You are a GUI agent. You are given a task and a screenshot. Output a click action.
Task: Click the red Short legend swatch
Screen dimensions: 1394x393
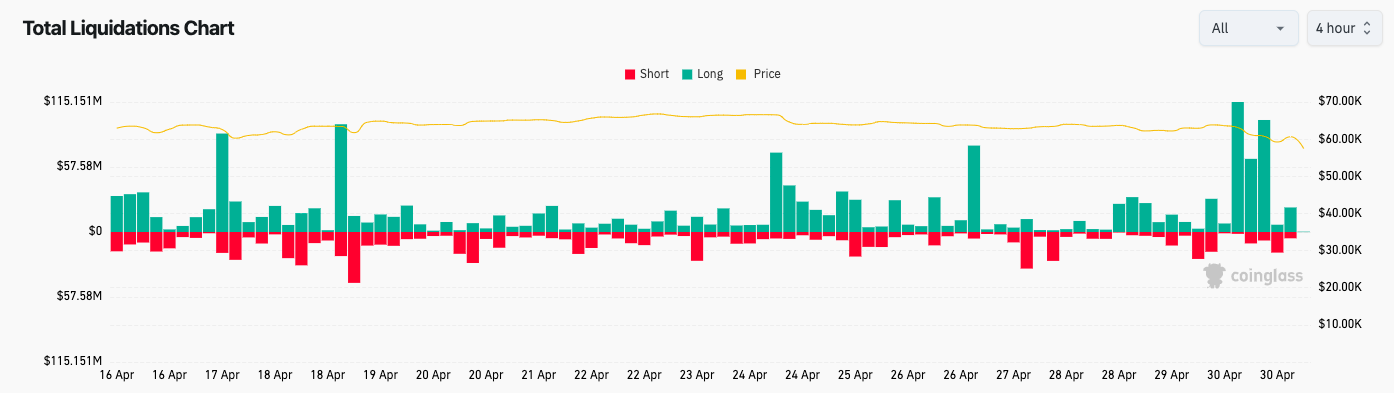click(x=630, y=75)
